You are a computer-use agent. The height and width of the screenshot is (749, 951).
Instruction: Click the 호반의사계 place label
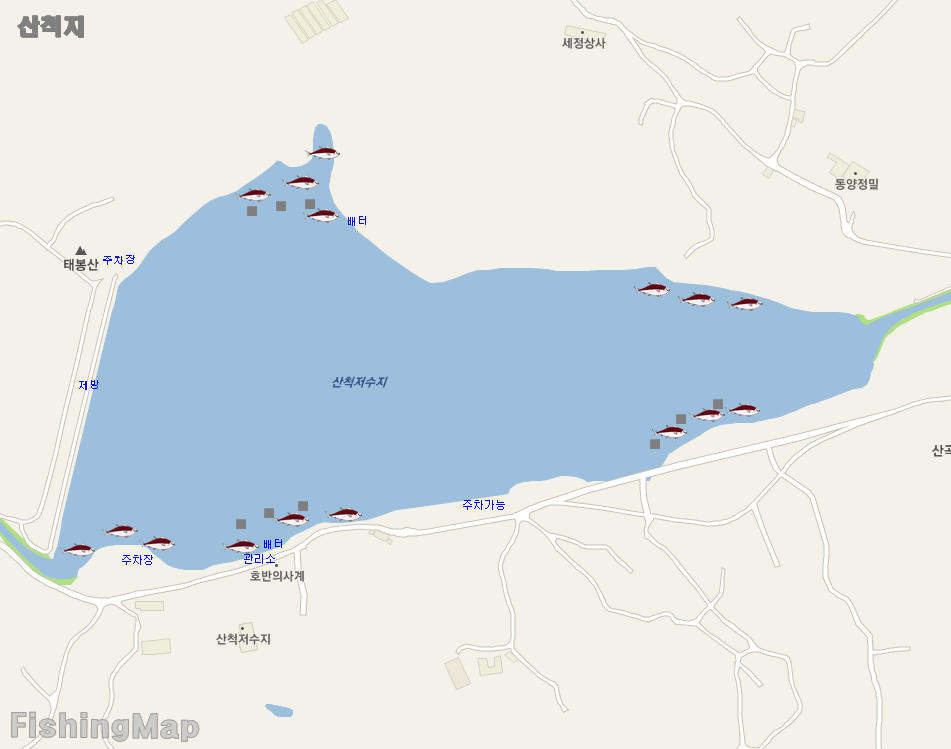click(x=277, y=576)
